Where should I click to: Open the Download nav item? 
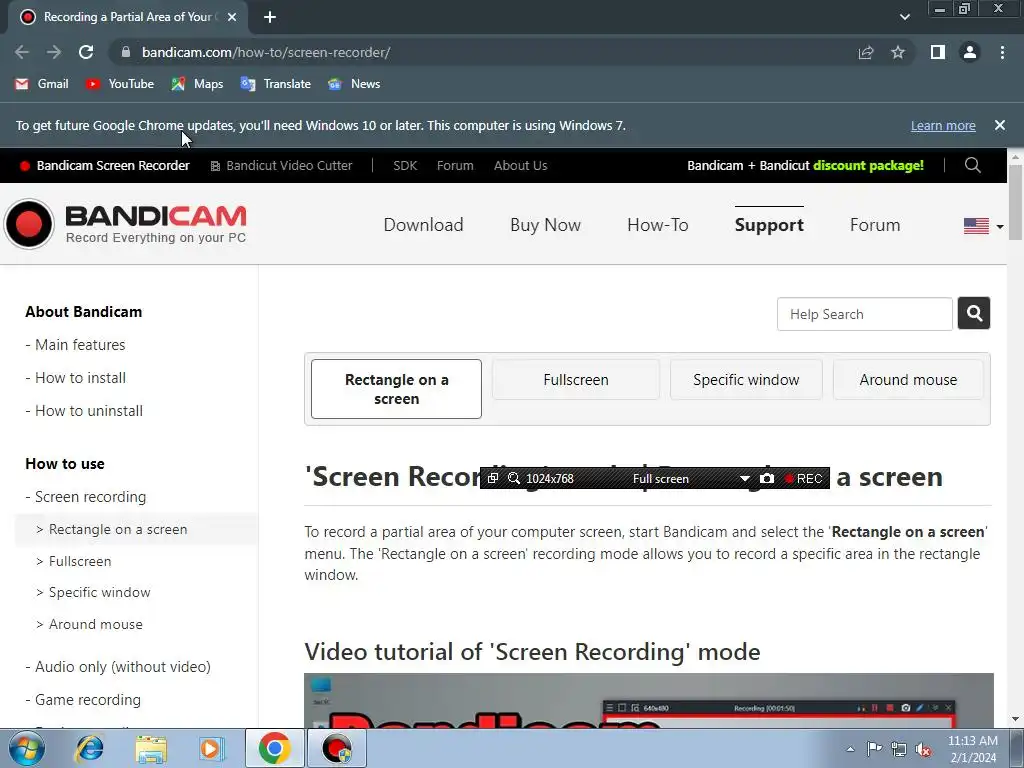(423, 225)
